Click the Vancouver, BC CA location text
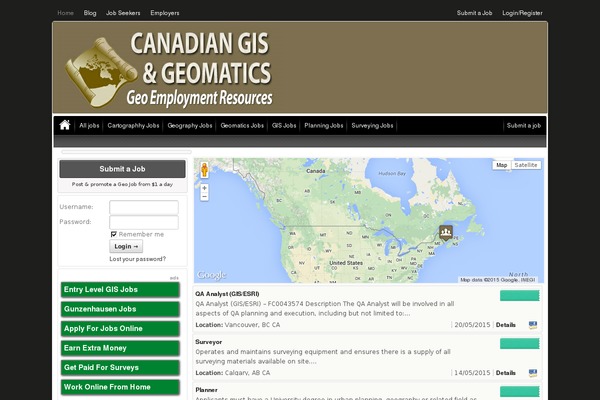 pos(252,325)
